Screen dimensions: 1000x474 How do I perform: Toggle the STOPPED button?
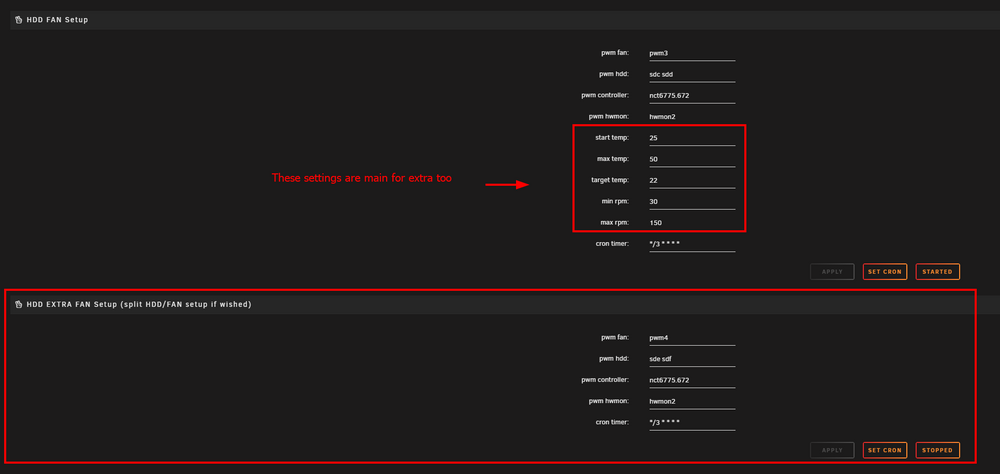pyautogui.click(x=938, y=450)
